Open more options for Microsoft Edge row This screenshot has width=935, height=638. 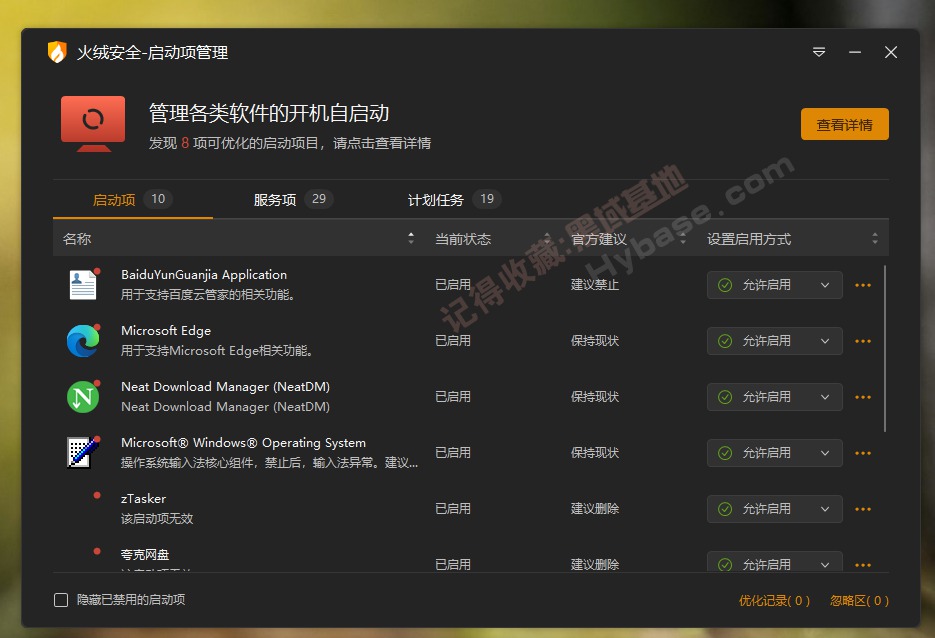point(863,341)
